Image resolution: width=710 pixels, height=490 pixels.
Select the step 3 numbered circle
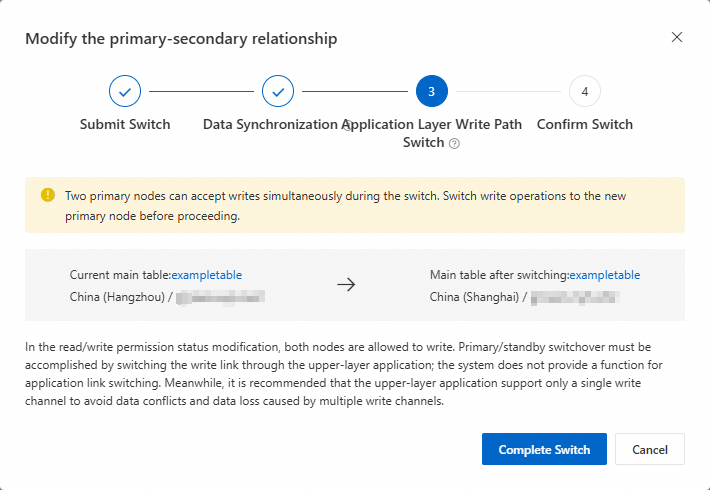[431, 91]
